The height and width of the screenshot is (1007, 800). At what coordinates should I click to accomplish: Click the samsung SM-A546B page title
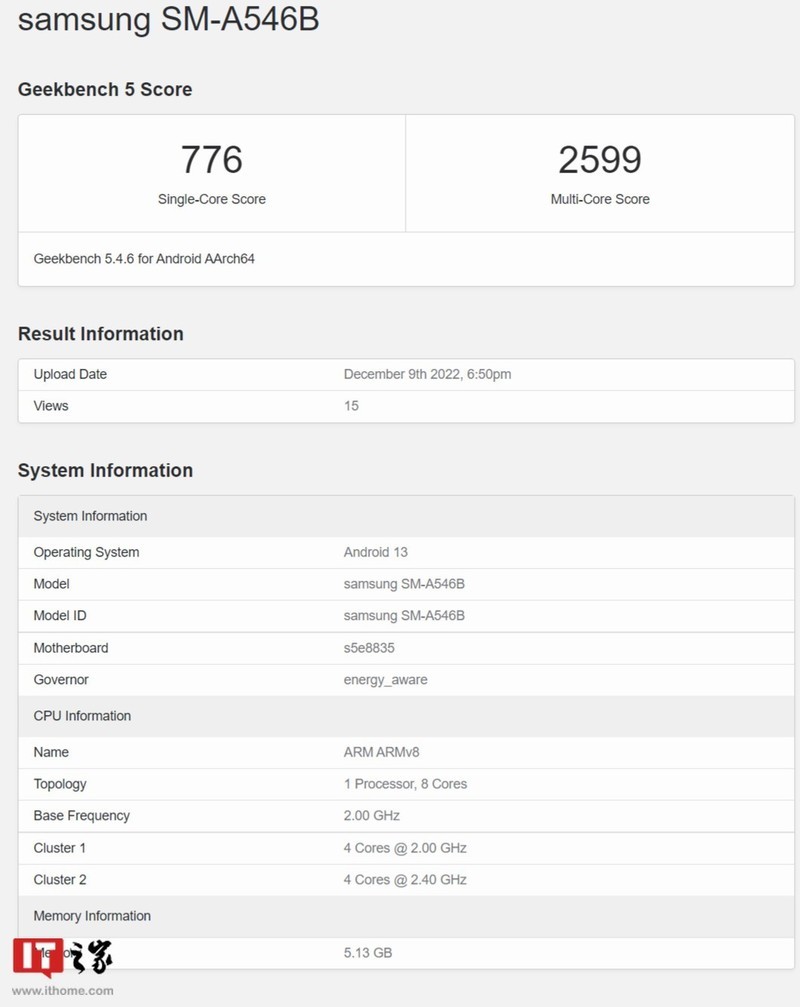click(x=168, y=19)
